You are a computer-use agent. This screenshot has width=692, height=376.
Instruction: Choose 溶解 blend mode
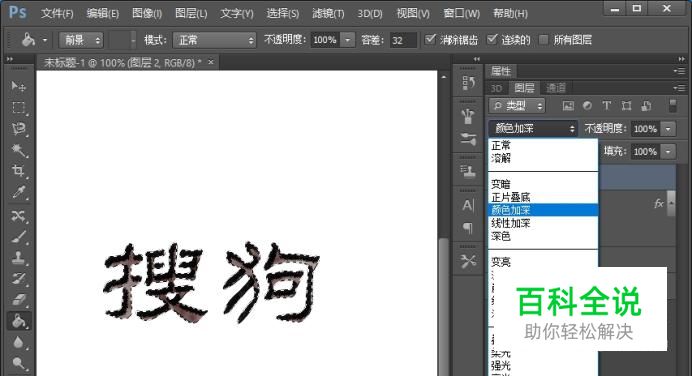click(x=543, y=158)
